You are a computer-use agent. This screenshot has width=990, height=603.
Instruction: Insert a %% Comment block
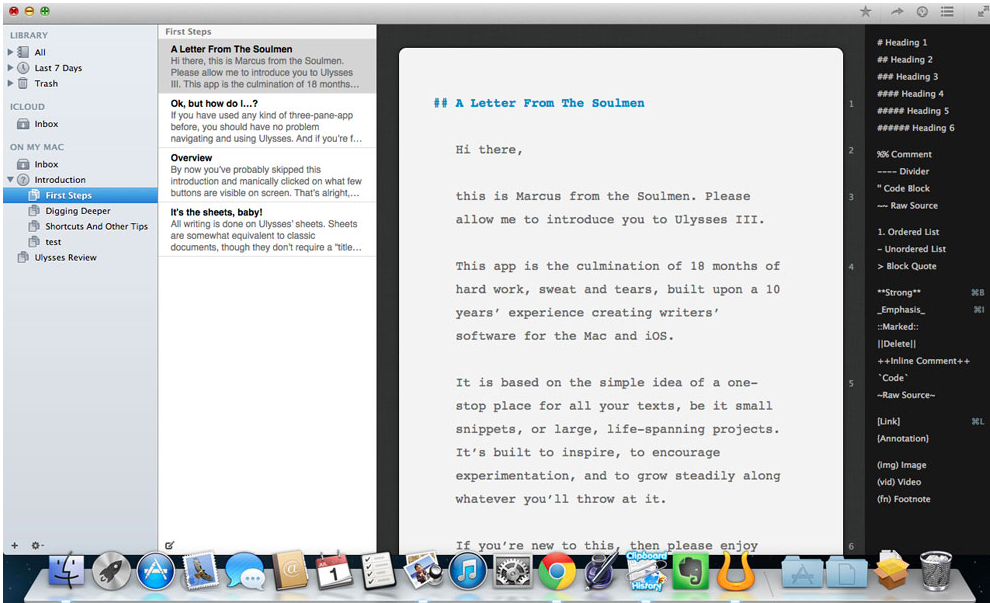tap(904, 154)
